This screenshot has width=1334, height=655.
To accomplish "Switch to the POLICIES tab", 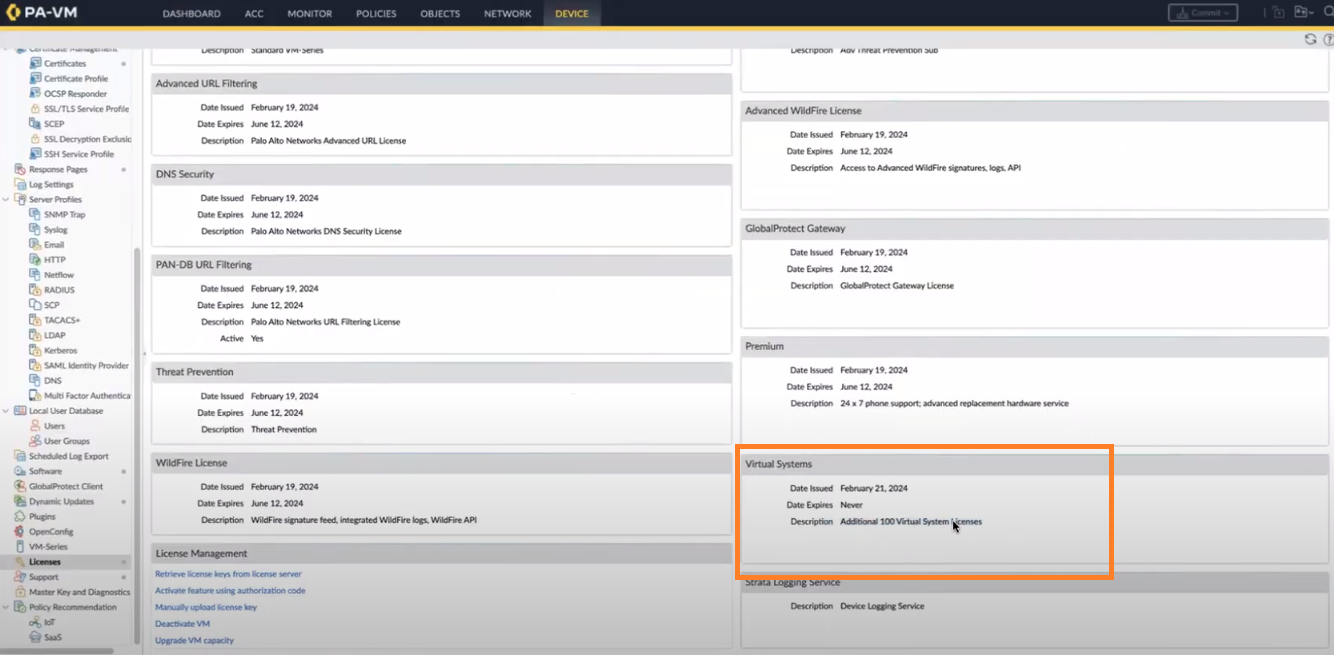I will (375, 14).
